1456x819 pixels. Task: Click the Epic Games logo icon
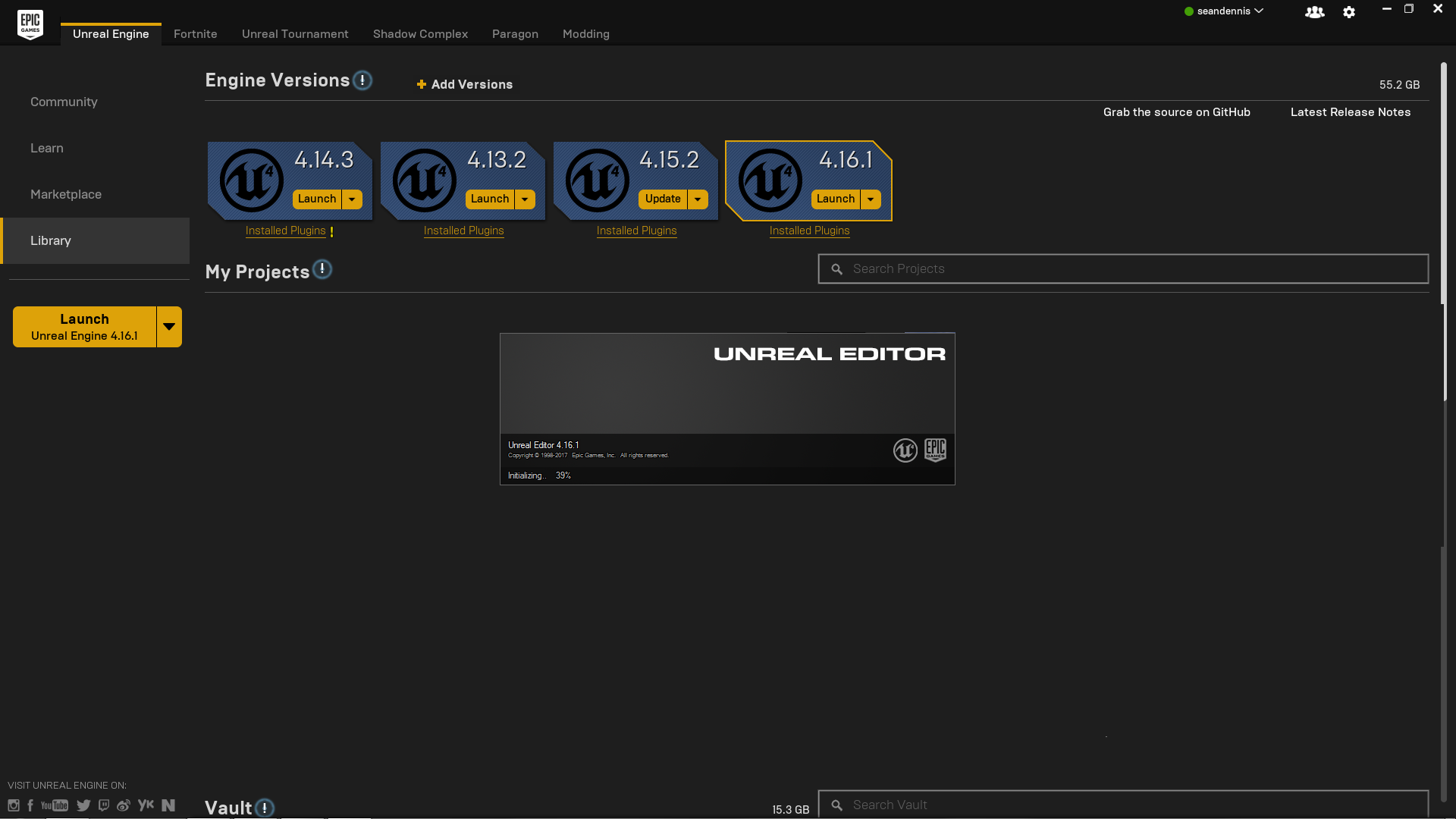click(30, 24)
